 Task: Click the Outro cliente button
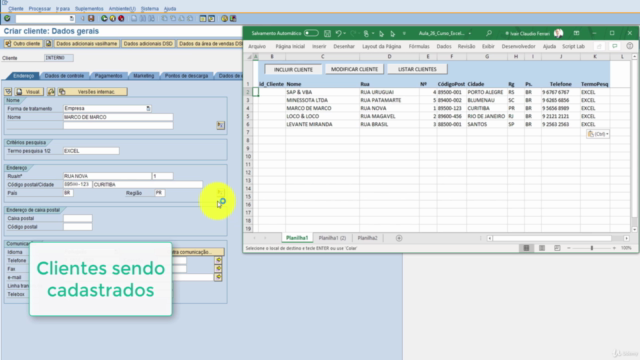[x=23, y=44]
